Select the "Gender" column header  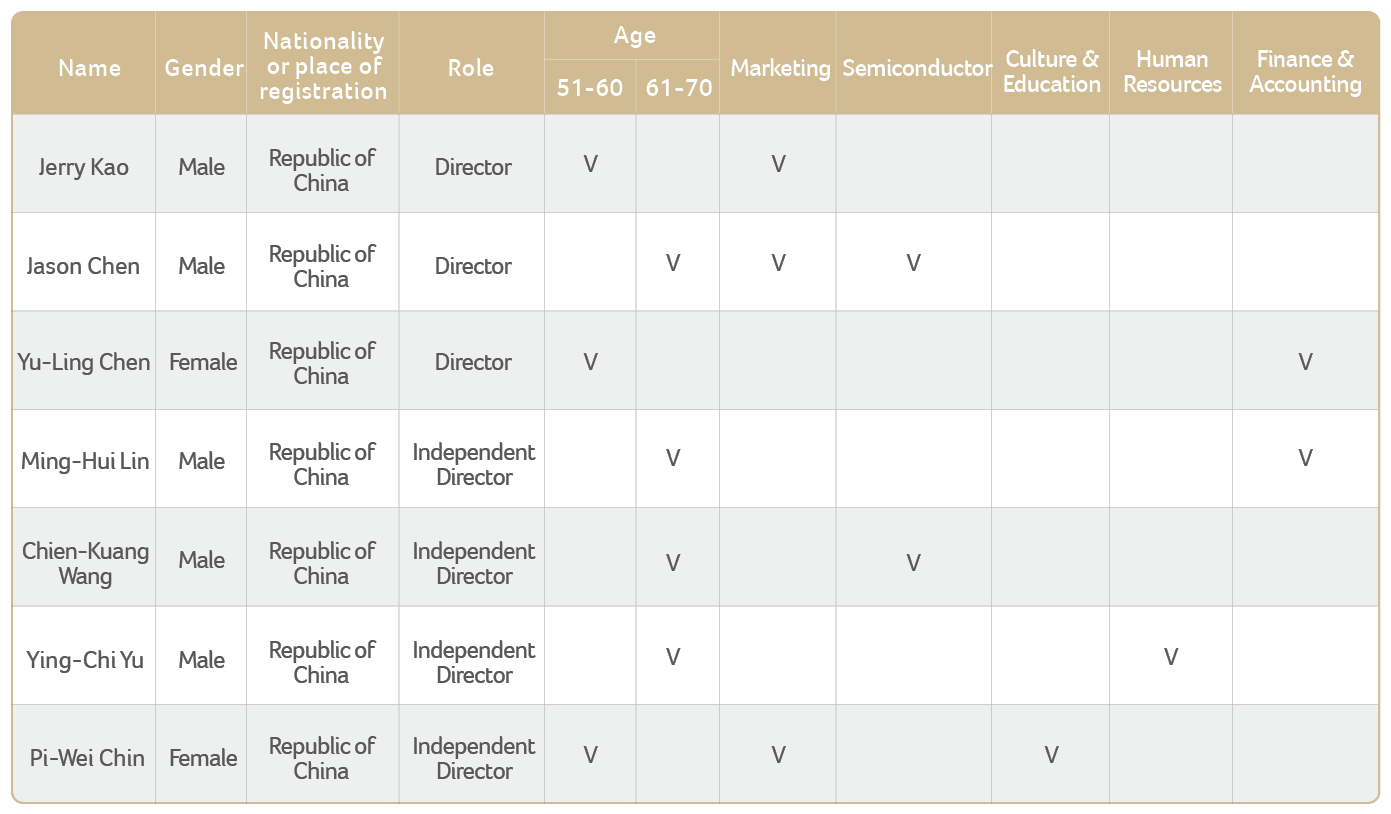(203, 68)
